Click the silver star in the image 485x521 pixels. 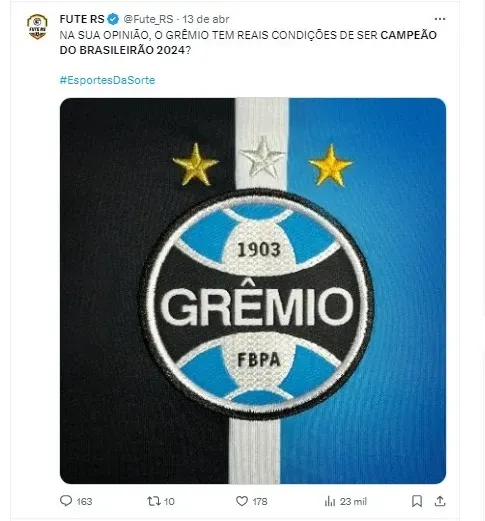click(263, 157)
